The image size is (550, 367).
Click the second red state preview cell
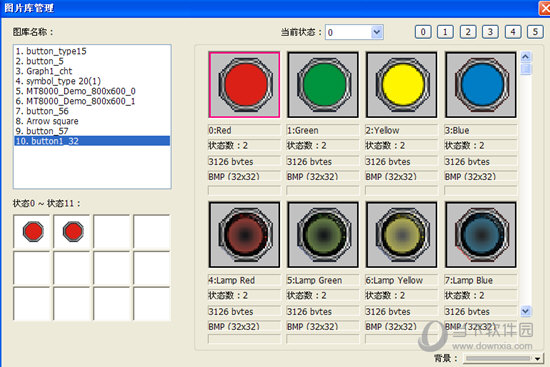tap(73, 232)
